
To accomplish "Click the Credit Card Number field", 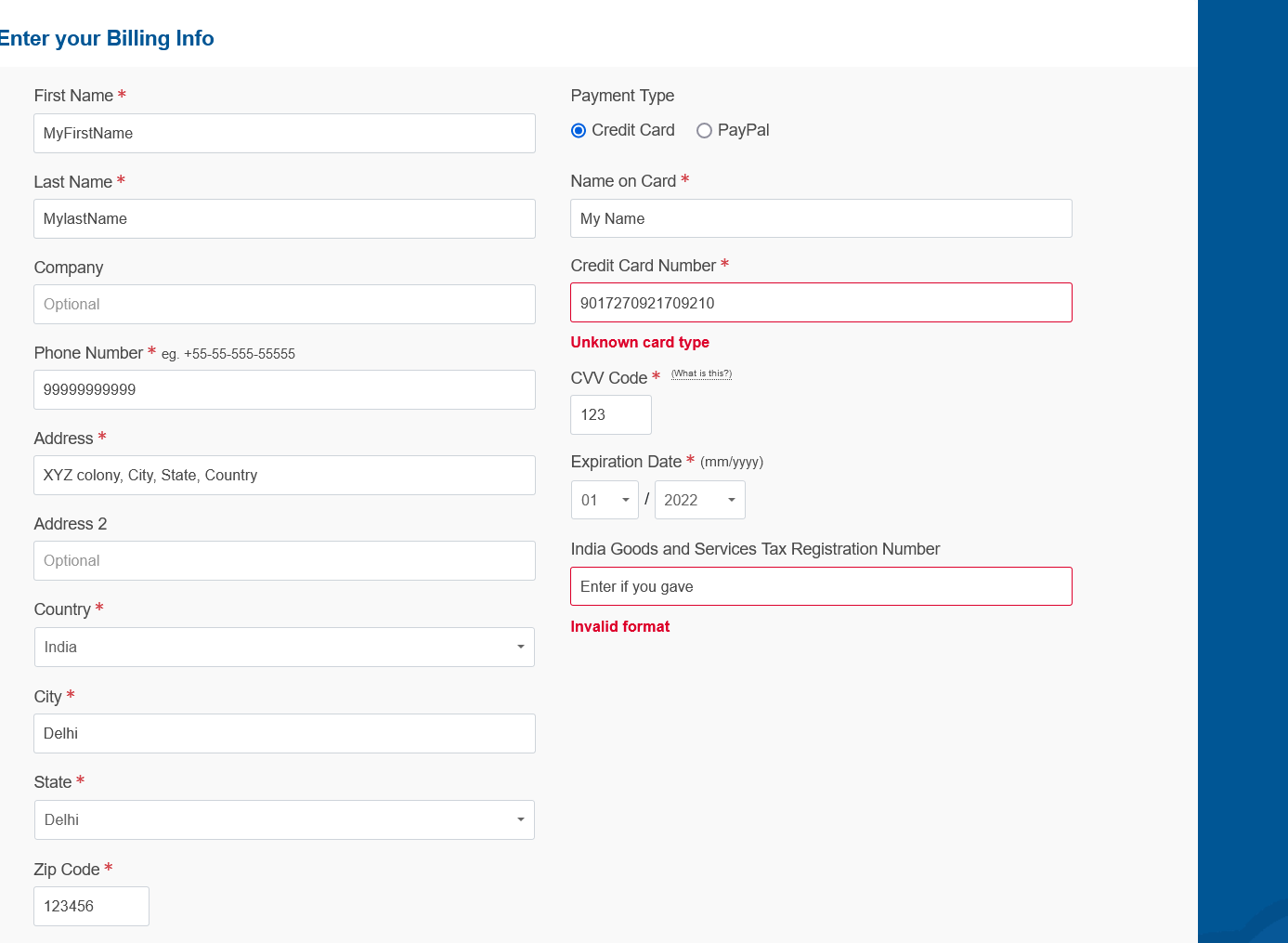I will point(821,303).
